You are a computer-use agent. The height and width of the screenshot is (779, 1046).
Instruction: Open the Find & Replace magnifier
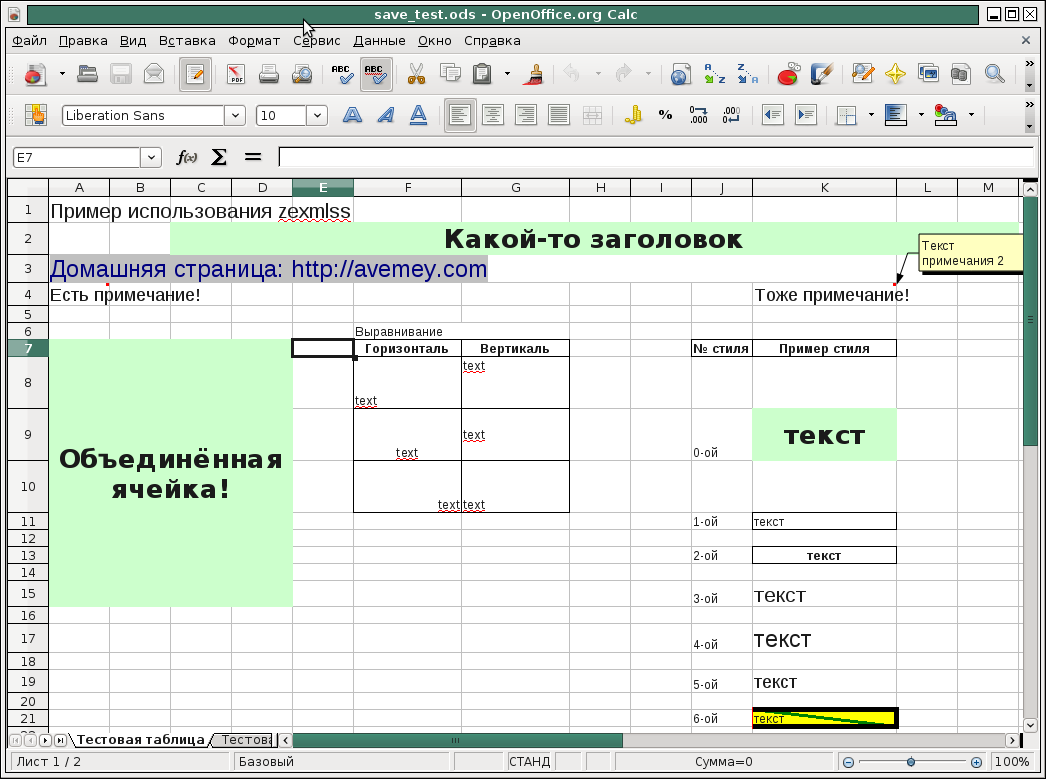click(x=994, y=74)
